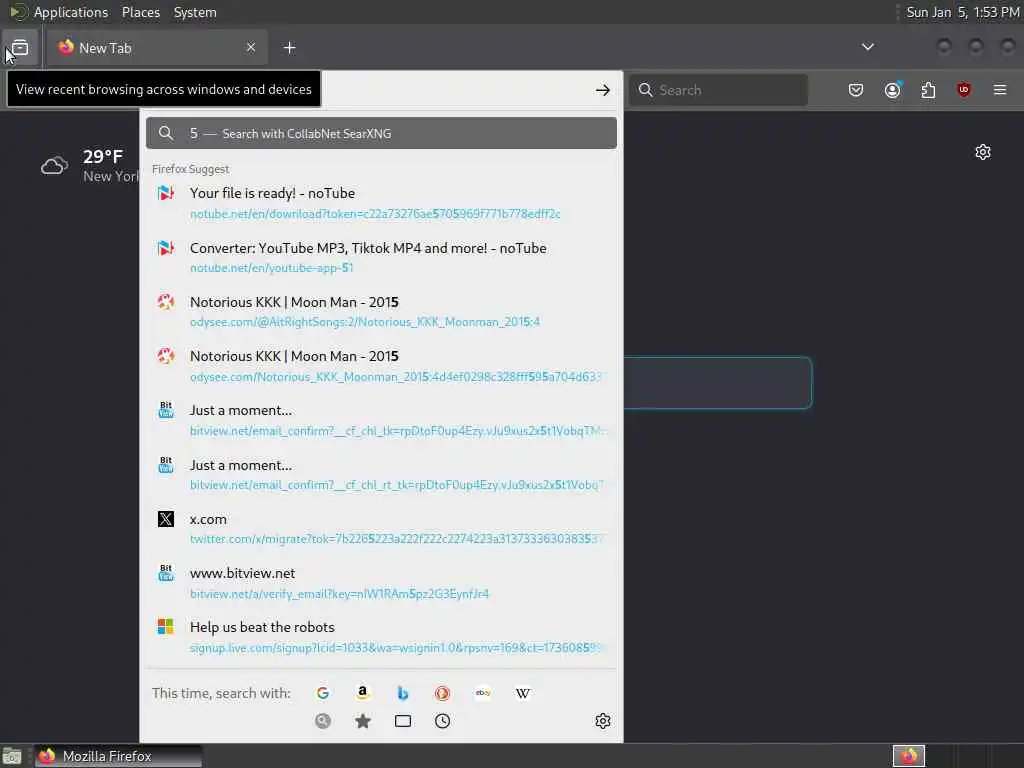Open a new tab with plus button
Screen dimensions: 1024x768
289,48
